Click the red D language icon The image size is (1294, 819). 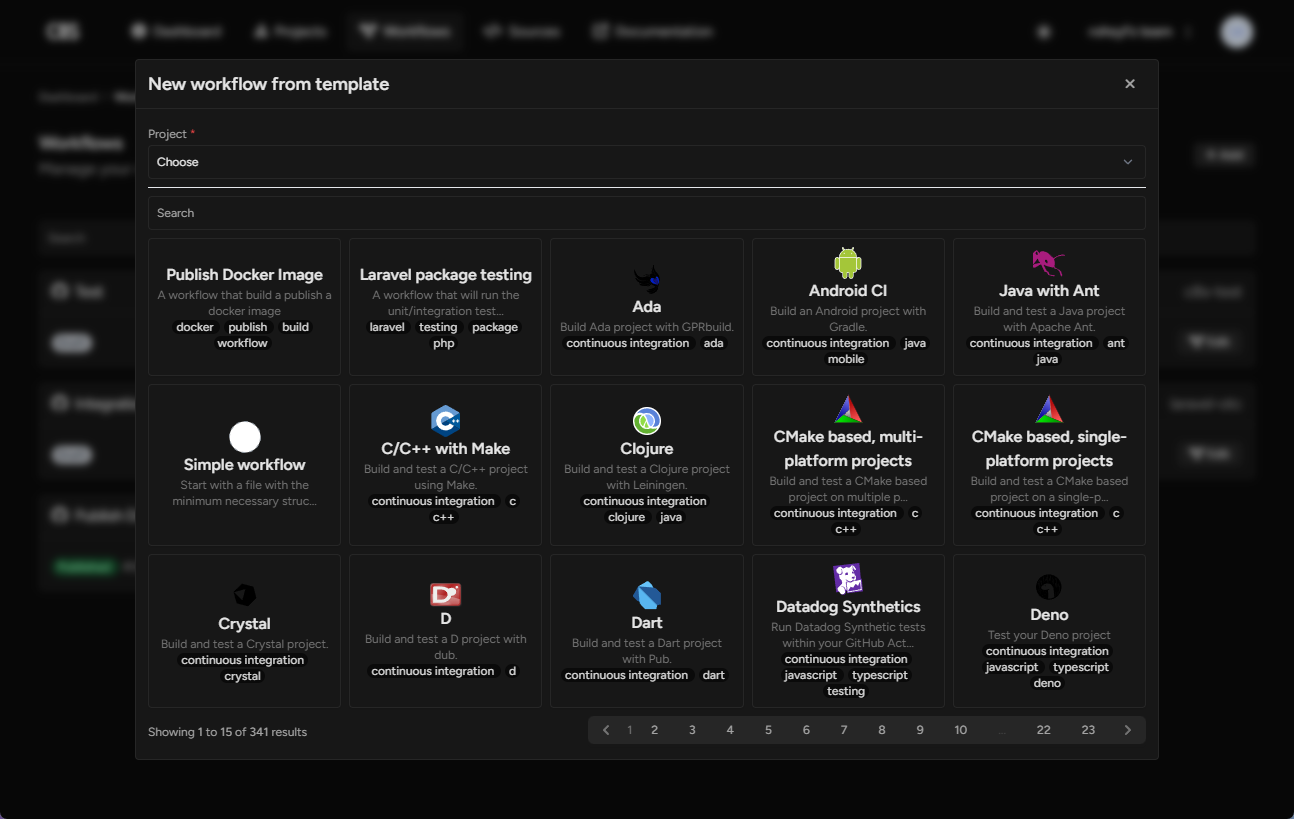click(x=445, y=595)
